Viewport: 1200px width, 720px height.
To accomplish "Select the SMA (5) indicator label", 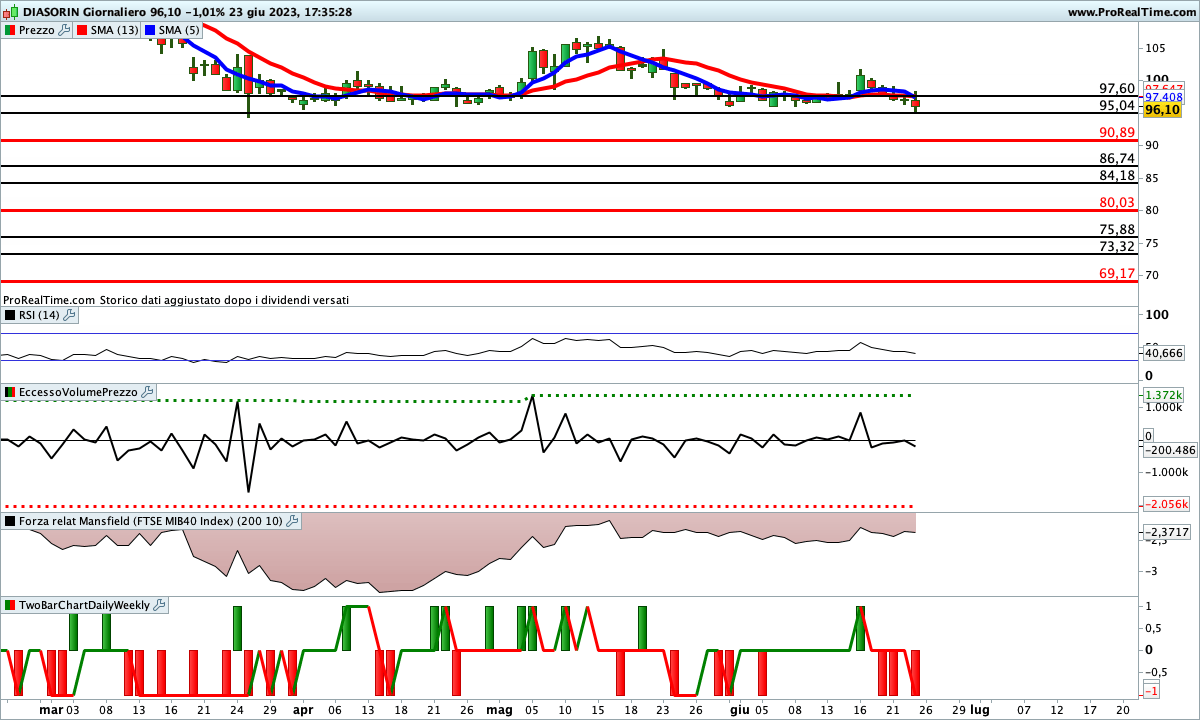I will [180, 30].
